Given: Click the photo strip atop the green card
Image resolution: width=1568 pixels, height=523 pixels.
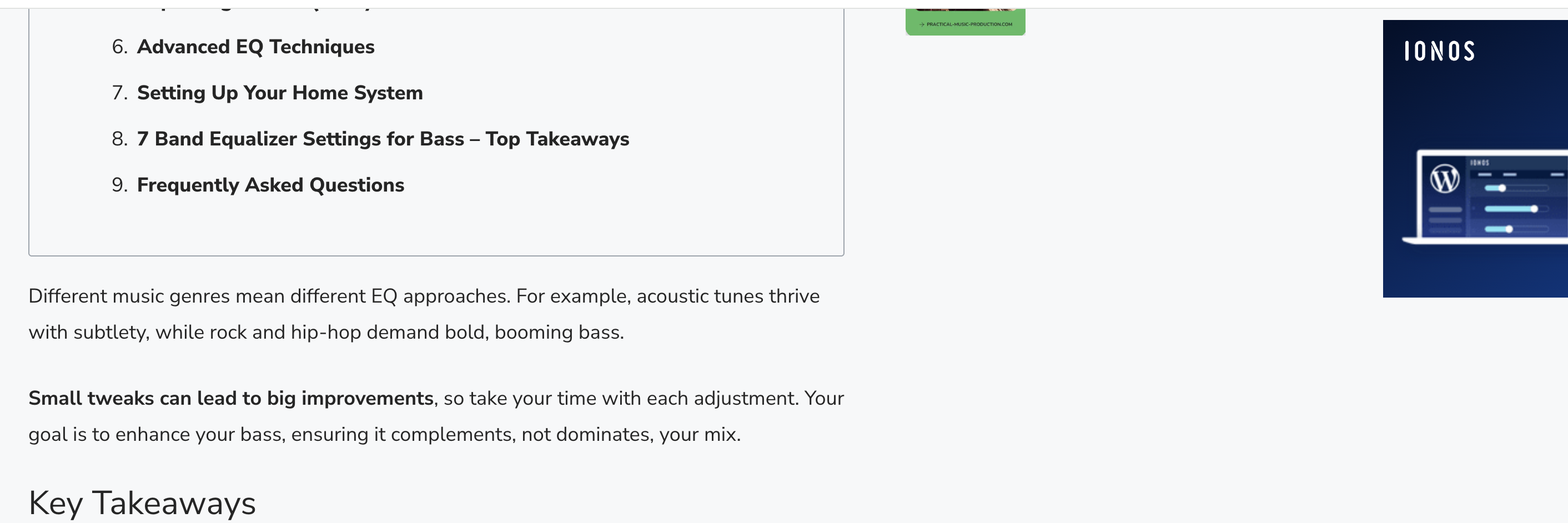Looking at the screenshot, I should coord(965,10).
